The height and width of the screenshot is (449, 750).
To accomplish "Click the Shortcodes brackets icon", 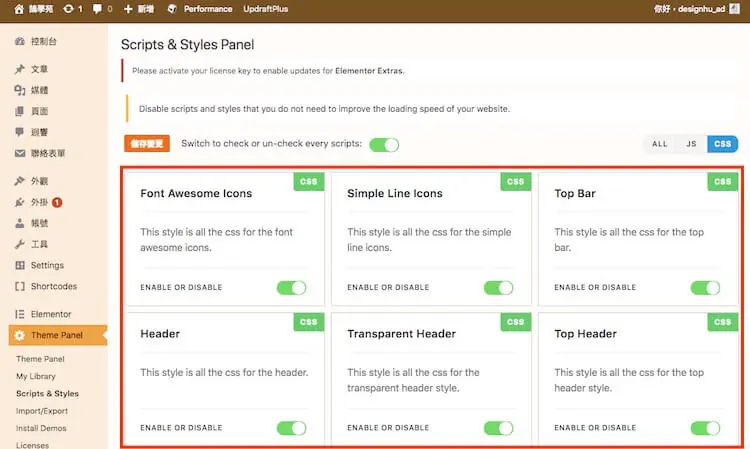I will tap(20, 286).
